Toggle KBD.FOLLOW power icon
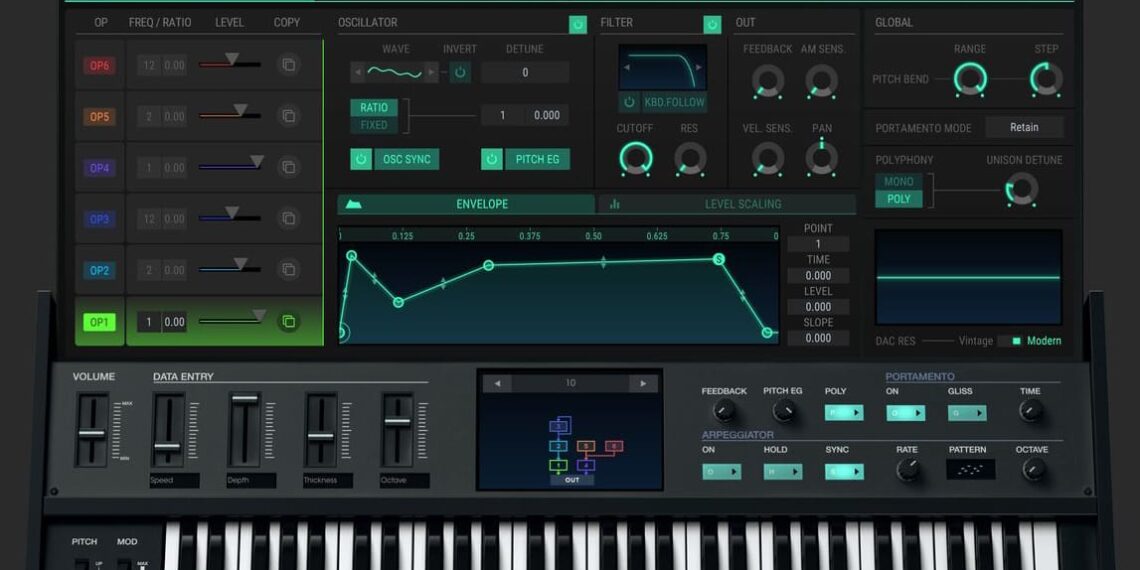 point(630,103)
